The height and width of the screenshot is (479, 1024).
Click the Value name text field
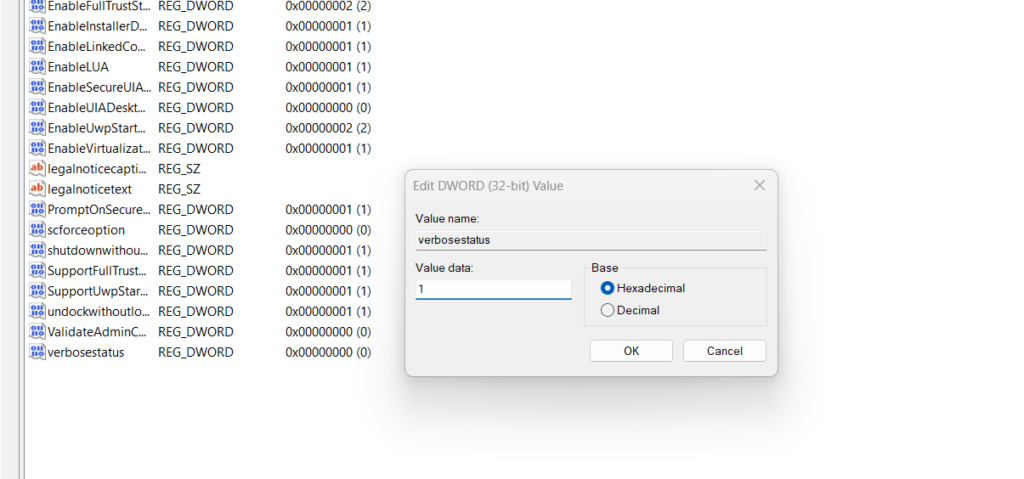590,240
